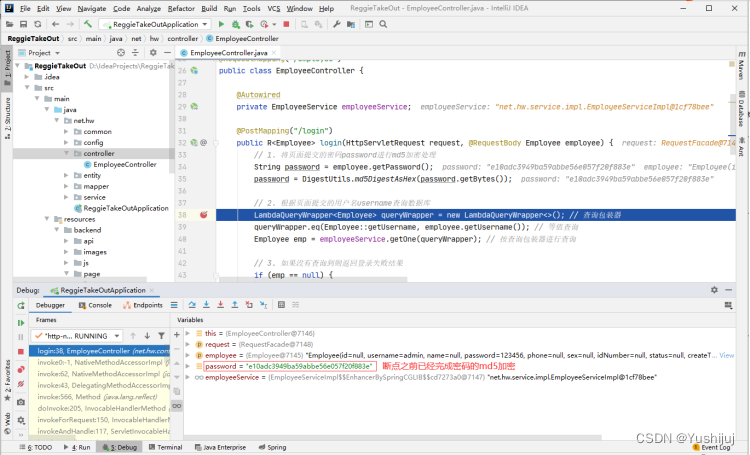Viewport: 750px width, 455px height.
Task: Toggle breakpoint on line 38
Action: [x=204, y=215]
